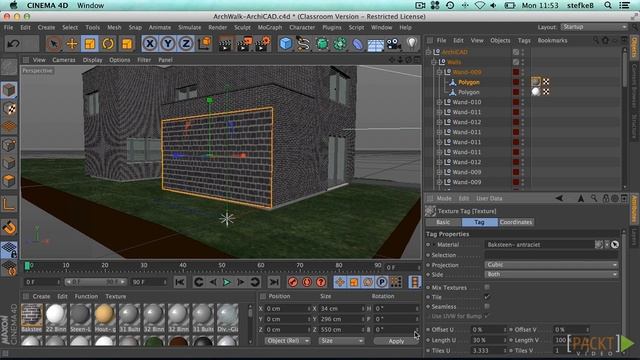This screenshot has width=640, height=360.
Task: Open the MoGraph menu
Action: [x=270, y=27]
